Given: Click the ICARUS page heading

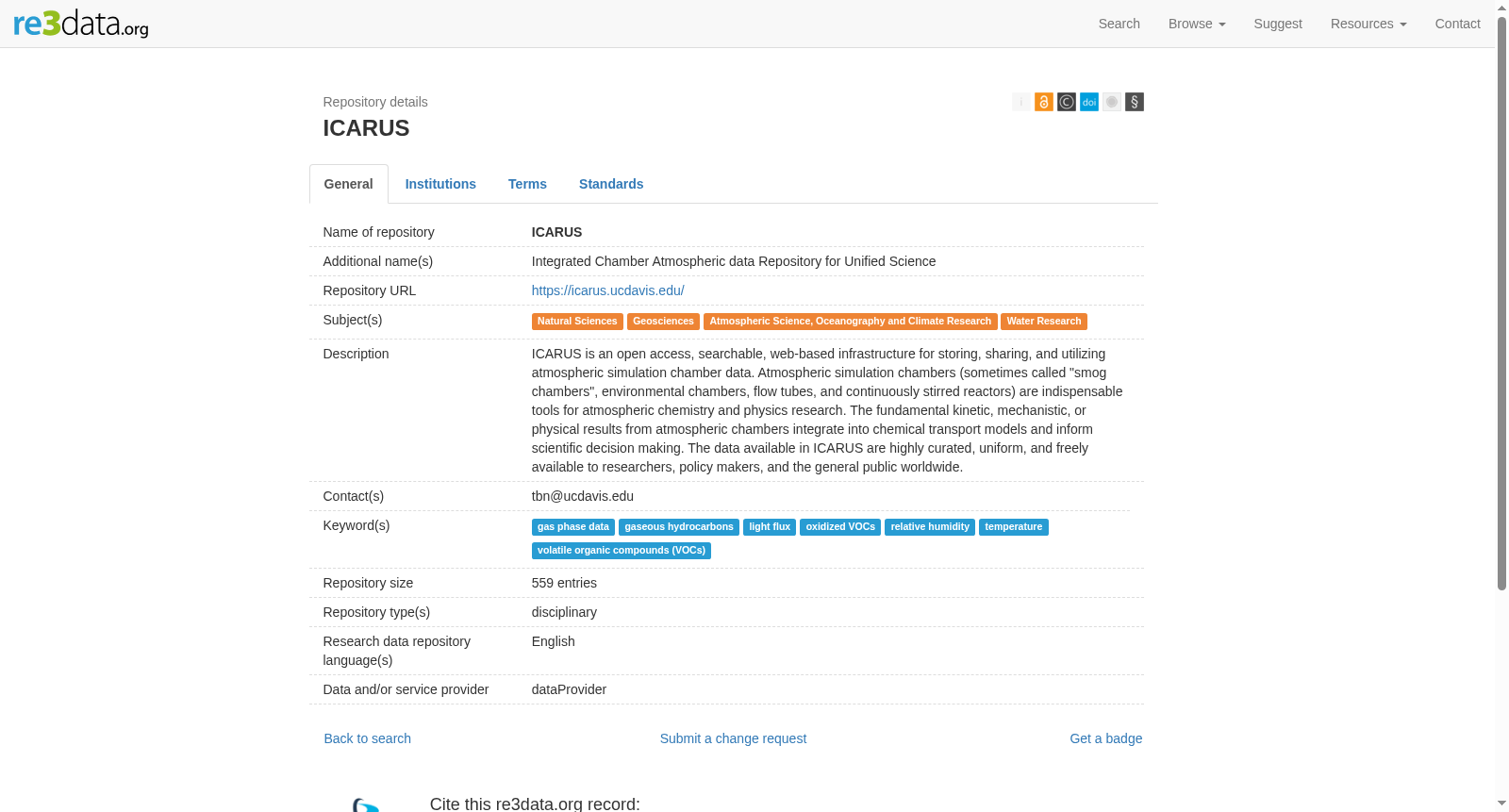Looking at the screenshot, I should [x=366, y=128].
